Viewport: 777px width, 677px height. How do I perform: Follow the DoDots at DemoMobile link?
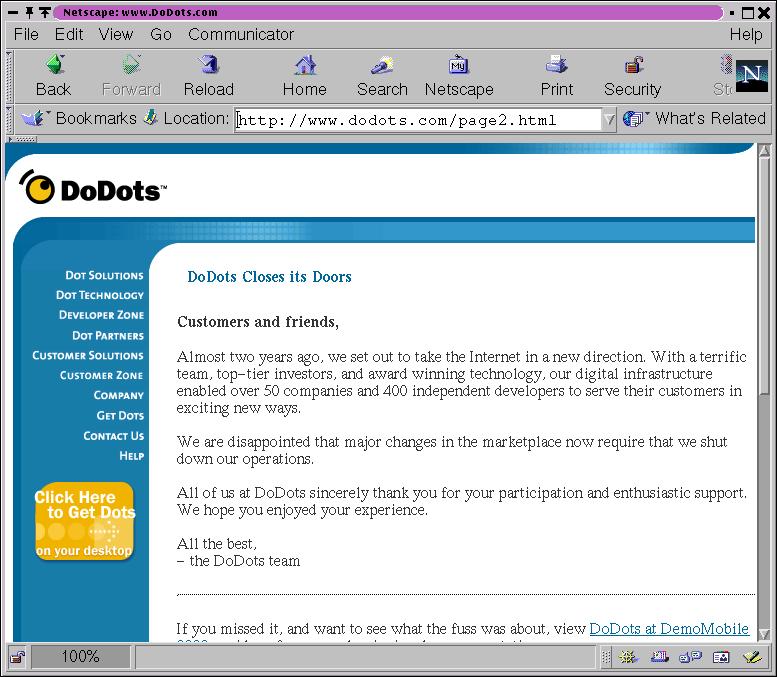(668, 628)
